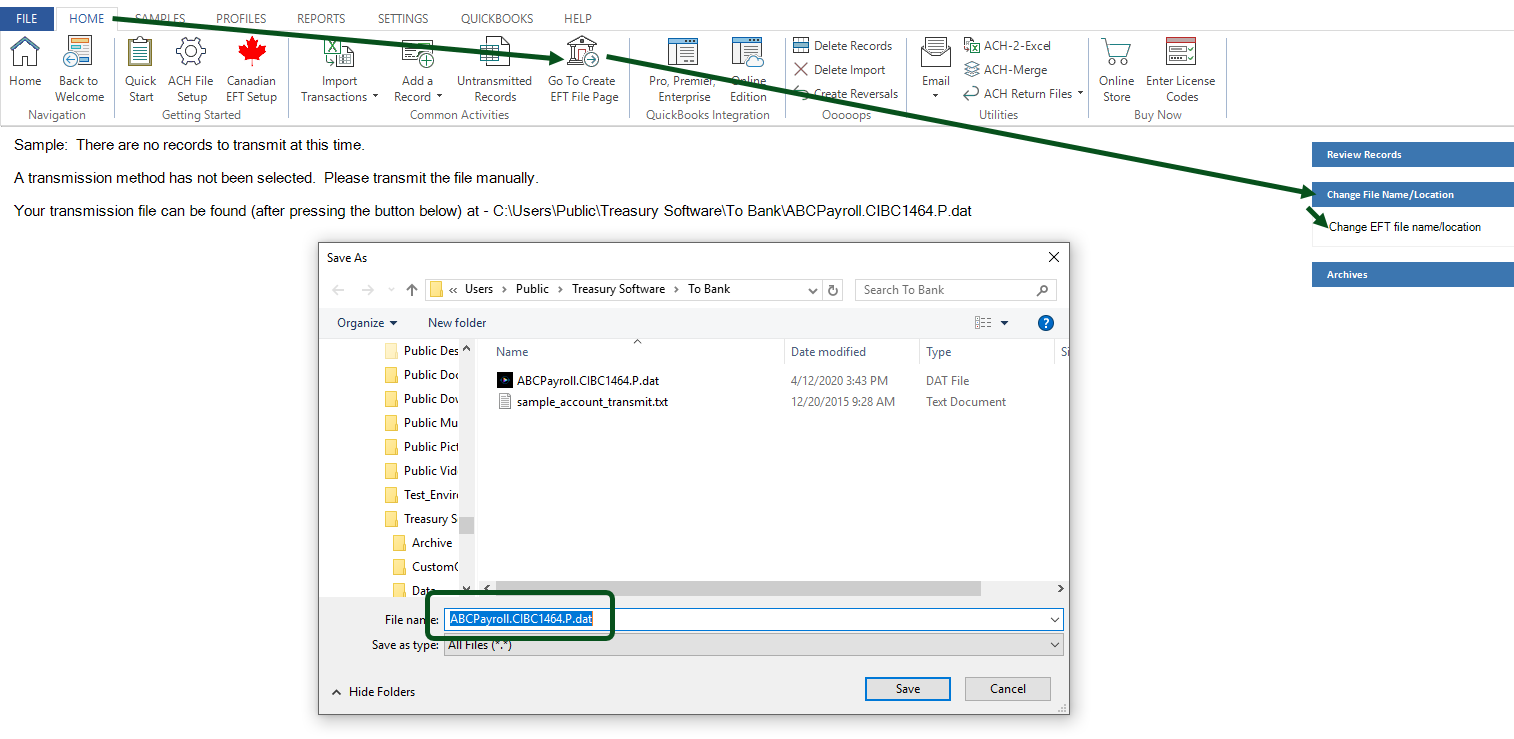This screenshot has height=739, width=1514.
Task: Click the Untransmitted Records icon
Action: click(494, 52)
